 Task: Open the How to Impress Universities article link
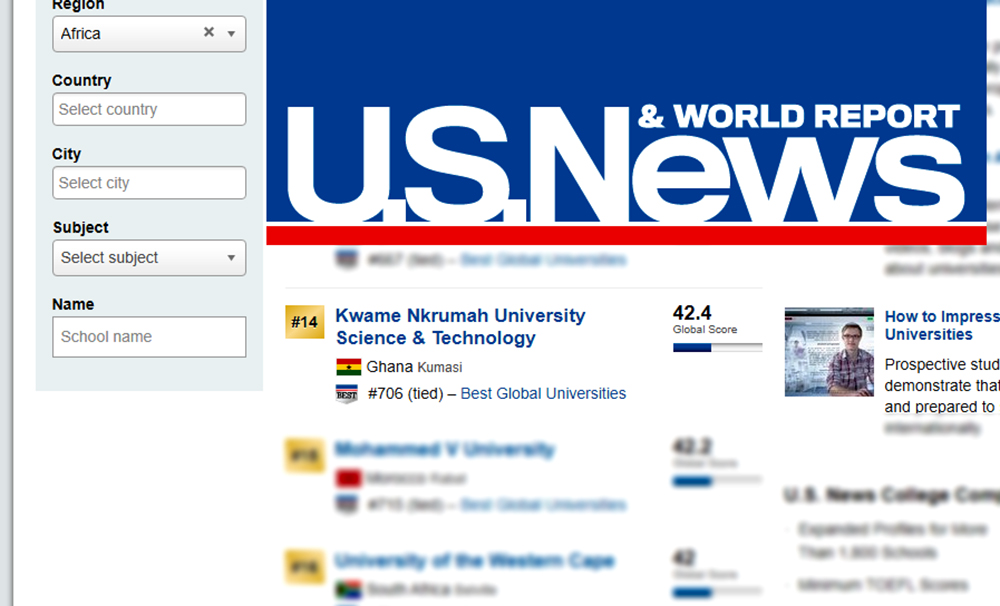[942, 325]
